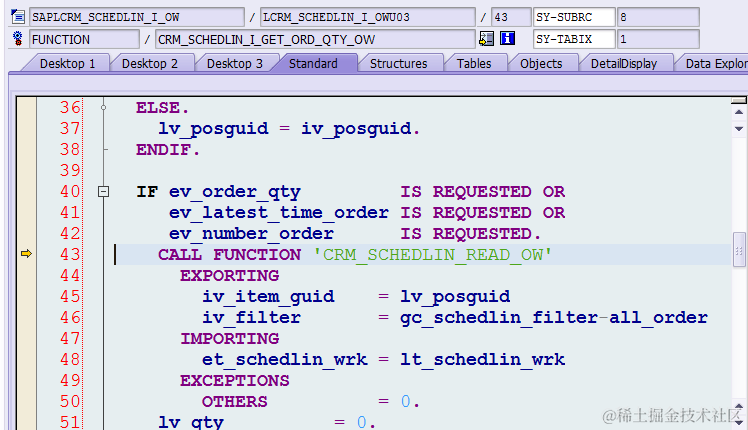This screenshot has height=430, width=748.
Task: Click lt_schedlin_wrk variable on line 48
Action: 482,359
